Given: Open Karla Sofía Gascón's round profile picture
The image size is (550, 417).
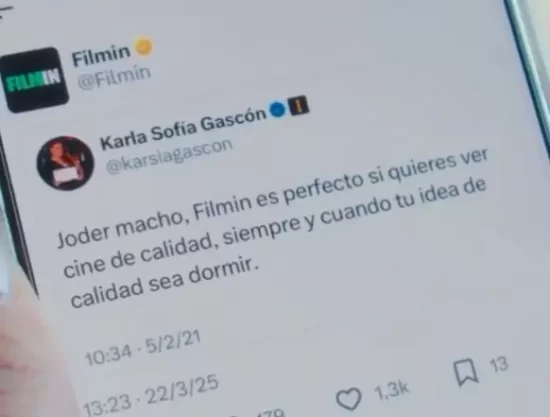Looking at the screenshot, I should 66,163.
